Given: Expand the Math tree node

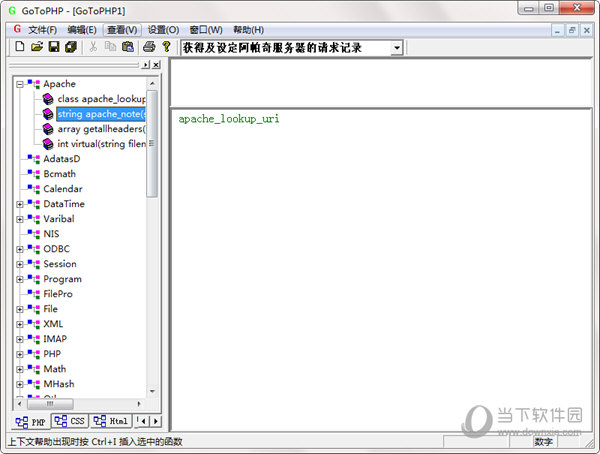Looking at the screenshot, I should [x=20, y=369].
